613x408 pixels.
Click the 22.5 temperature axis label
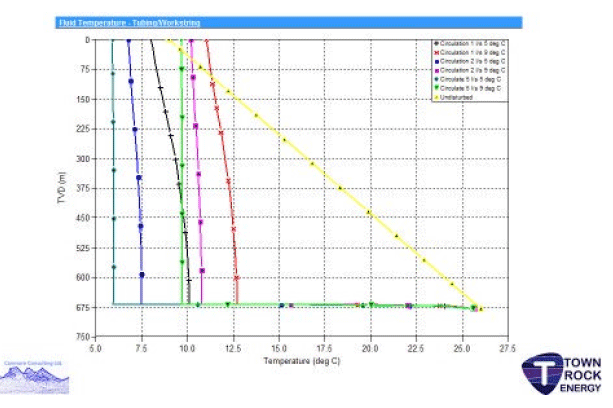416,348
